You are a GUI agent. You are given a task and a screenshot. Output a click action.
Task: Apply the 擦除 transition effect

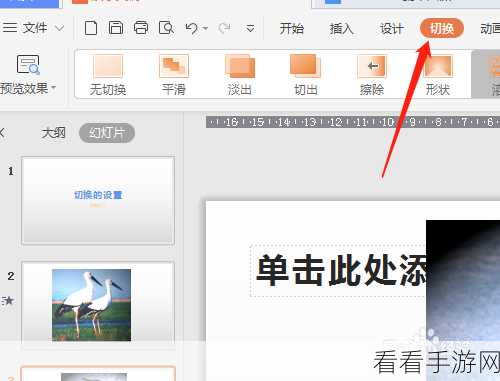coord(372,75)
